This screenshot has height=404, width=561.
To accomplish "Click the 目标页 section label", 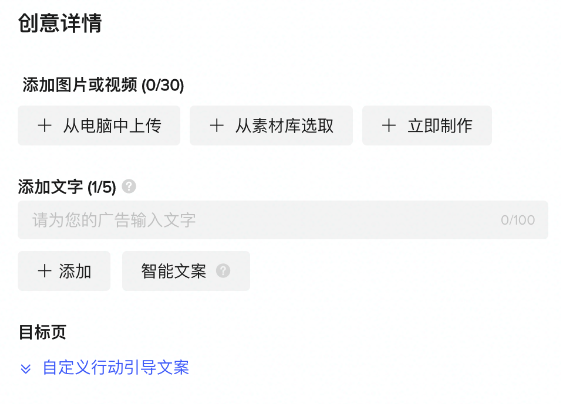I will pyautogui.click(x=42, y=332).
